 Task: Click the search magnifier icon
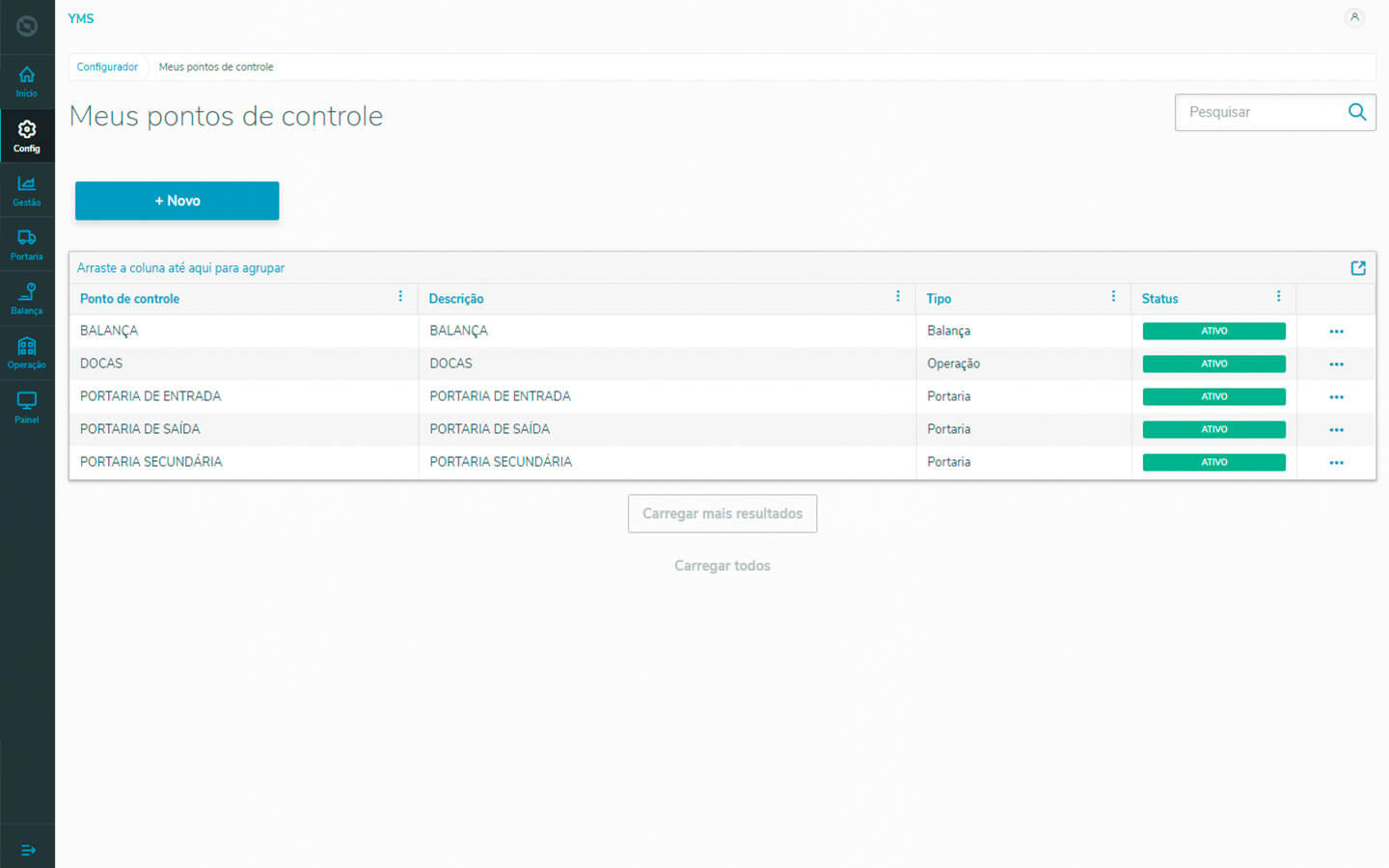click(1356, 112)
